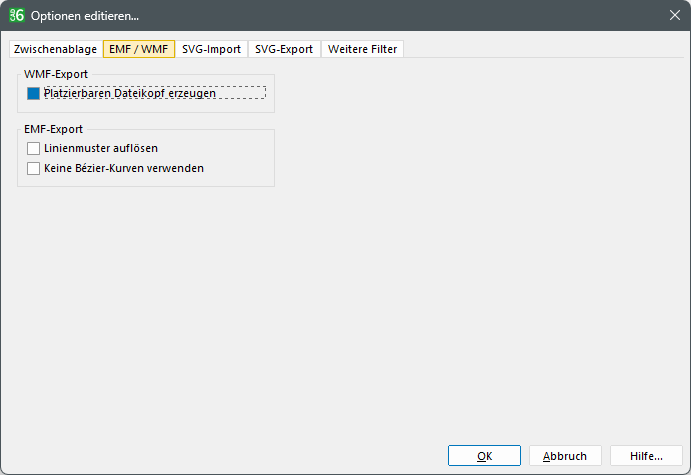
Task: Click the Platzierbaren Dateikopf erzeugen label text
Action: (x=130, y=93)
